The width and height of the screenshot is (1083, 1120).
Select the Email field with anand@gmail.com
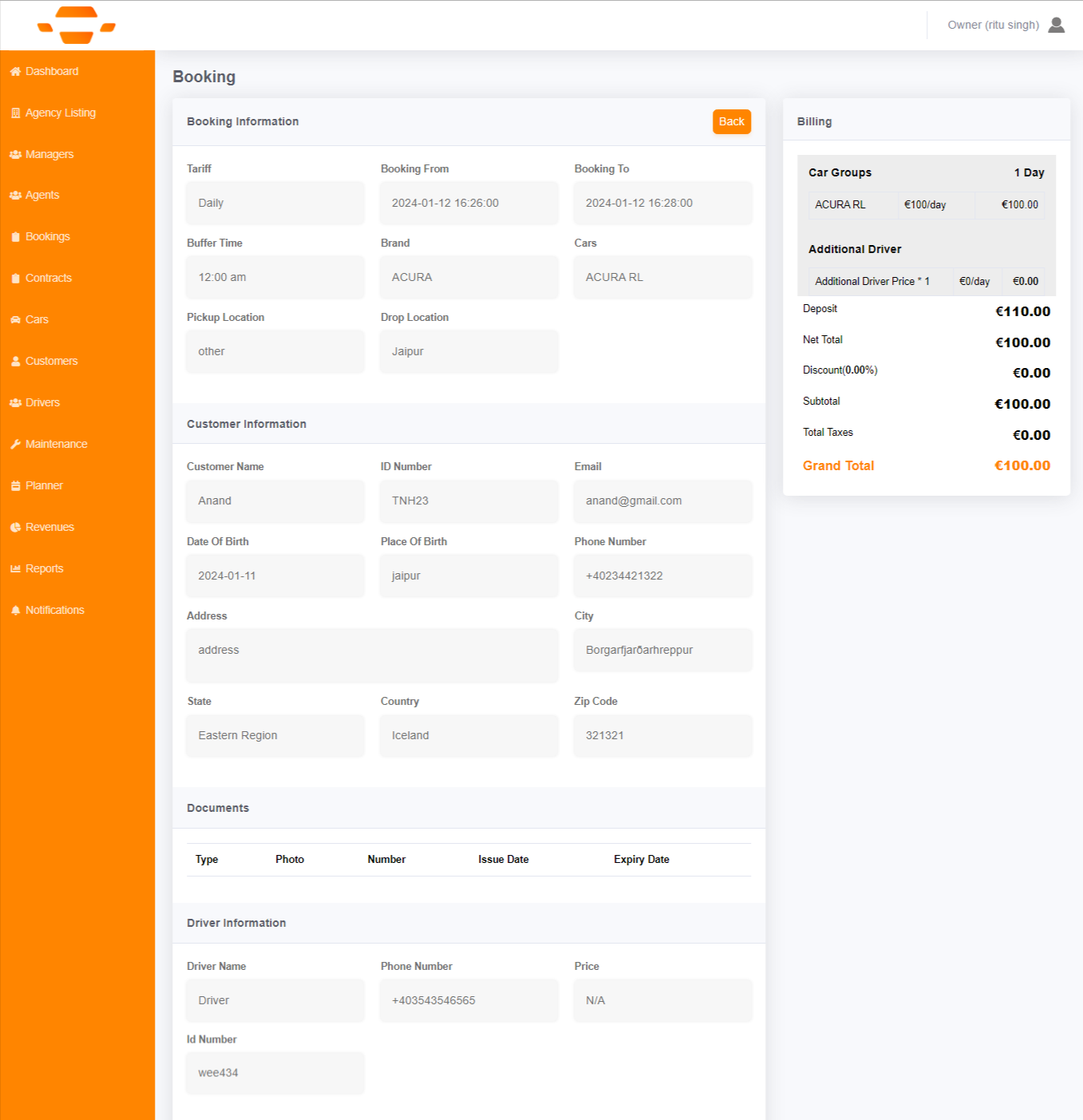(662, 501)
